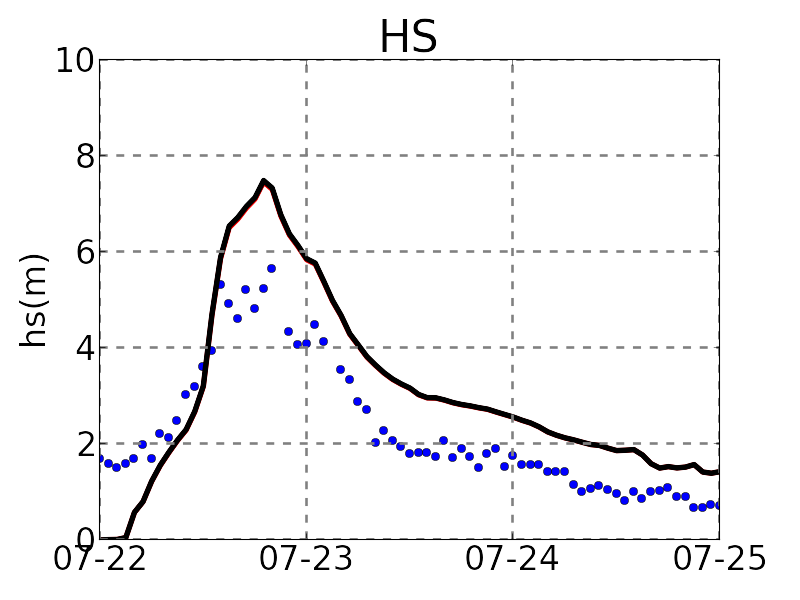The width and height of the screenshot is (800, 600).
Task: Select the y-axis tick label "8"
Action: pyautogui.click(x=86, y=156)
